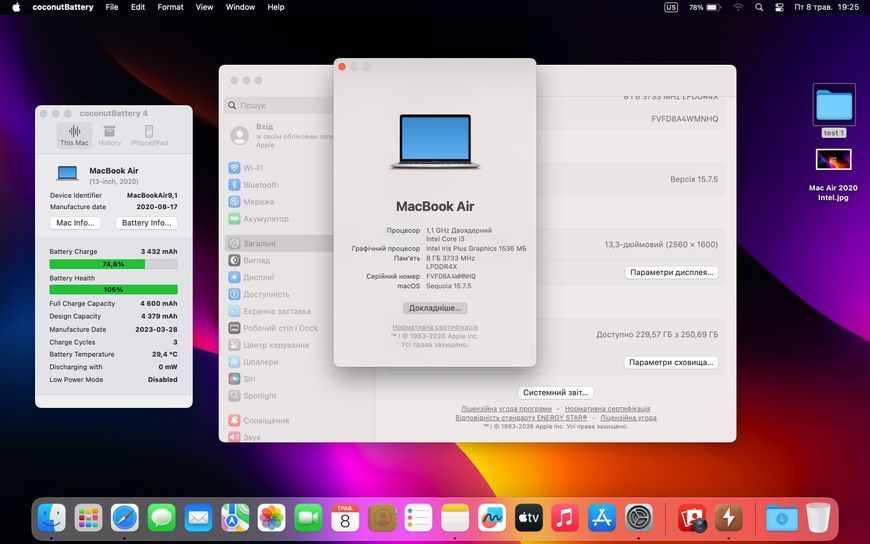Open Spotlight search in the menu bar
The width and height of the screenshot is (870, 544).
(758, 7)
